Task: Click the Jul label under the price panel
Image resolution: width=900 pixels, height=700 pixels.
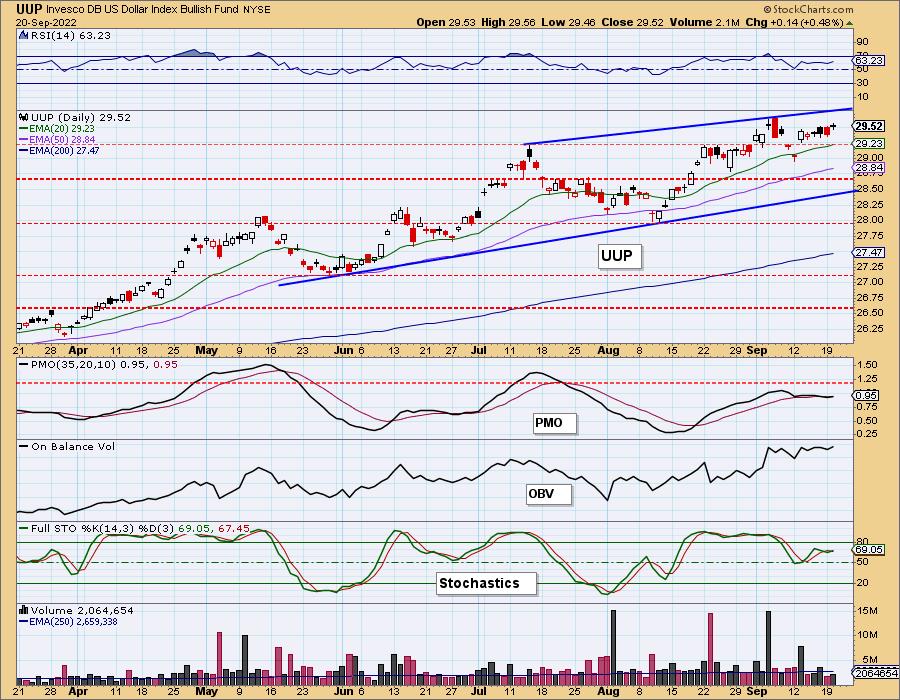Action: click(479, 351)
